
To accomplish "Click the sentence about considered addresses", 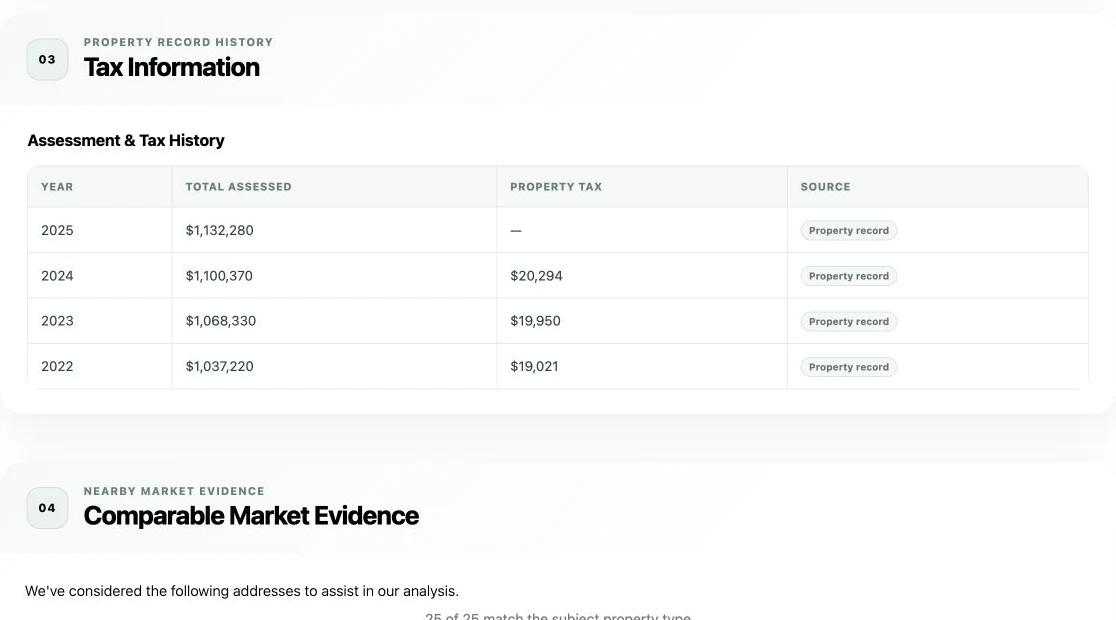I will coord(242,592).
